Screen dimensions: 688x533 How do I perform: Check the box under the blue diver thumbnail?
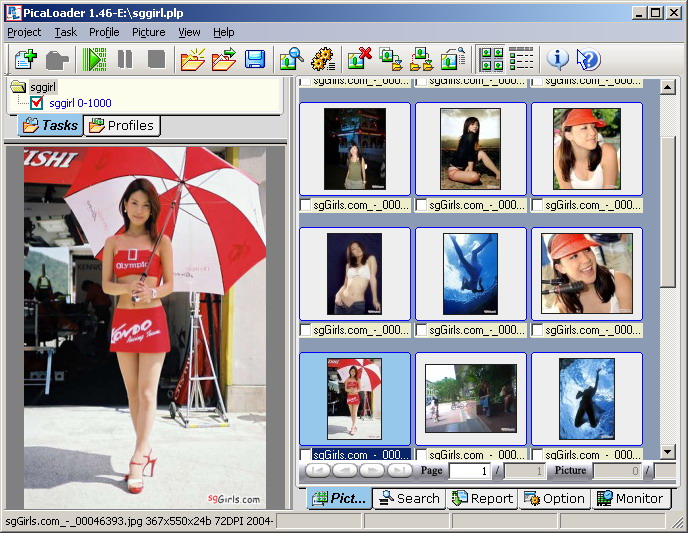(x=423, y=330)
